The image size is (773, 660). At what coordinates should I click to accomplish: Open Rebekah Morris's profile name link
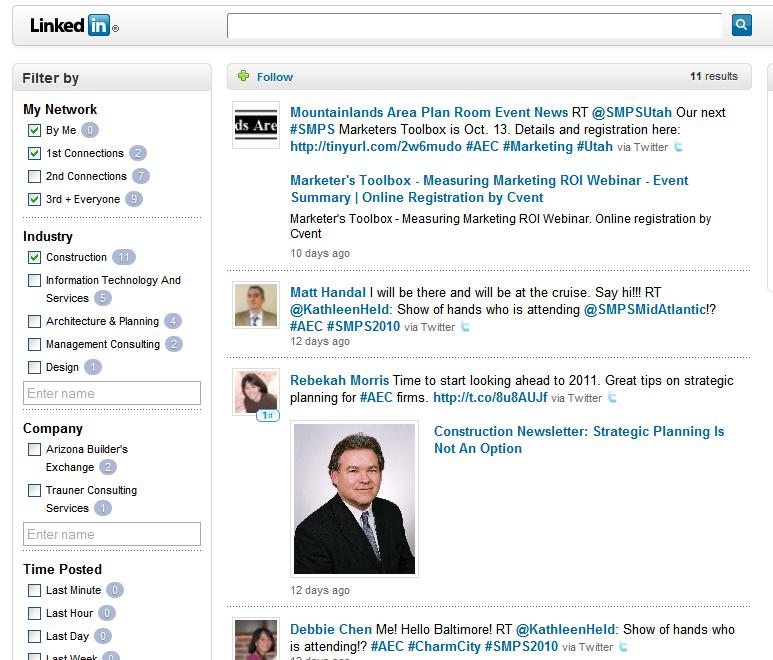point(339,381)
